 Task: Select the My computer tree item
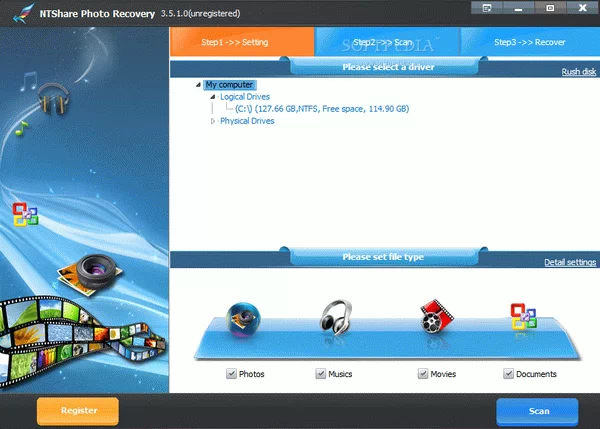point(229,85)
